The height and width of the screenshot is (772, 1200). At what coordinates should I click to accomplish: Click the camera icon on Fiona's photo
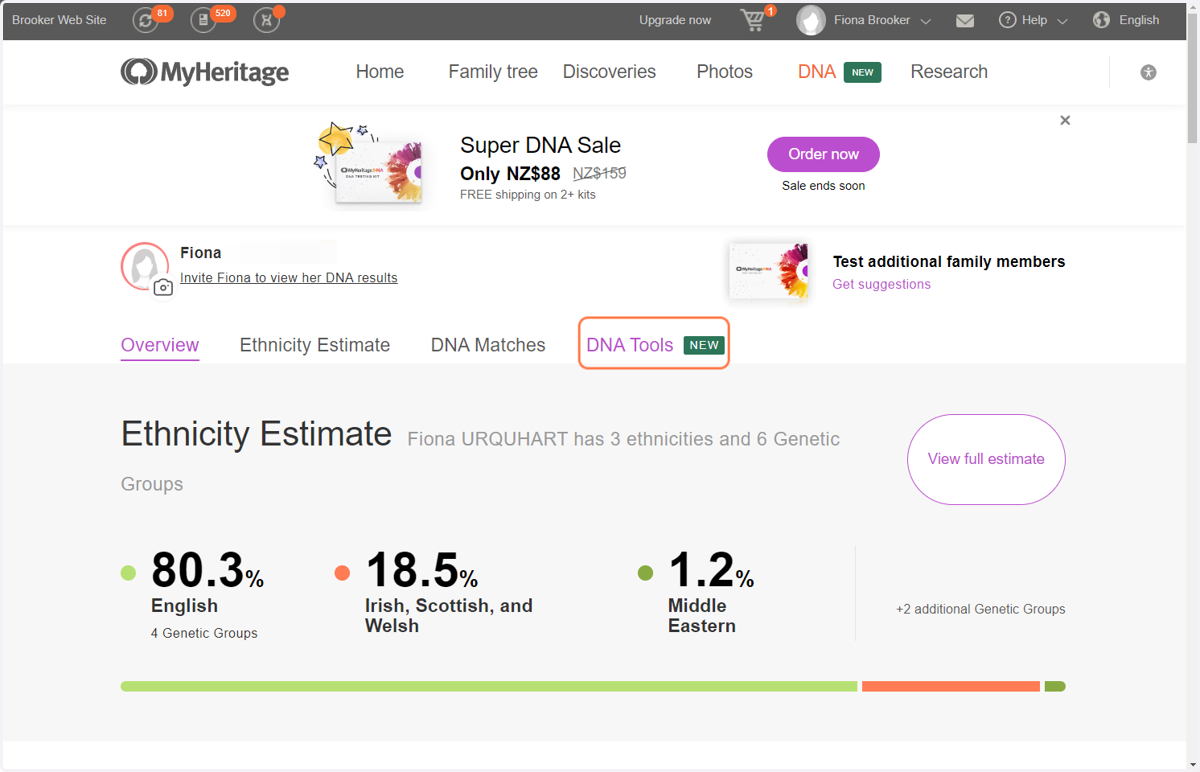[x=163, y=287]
